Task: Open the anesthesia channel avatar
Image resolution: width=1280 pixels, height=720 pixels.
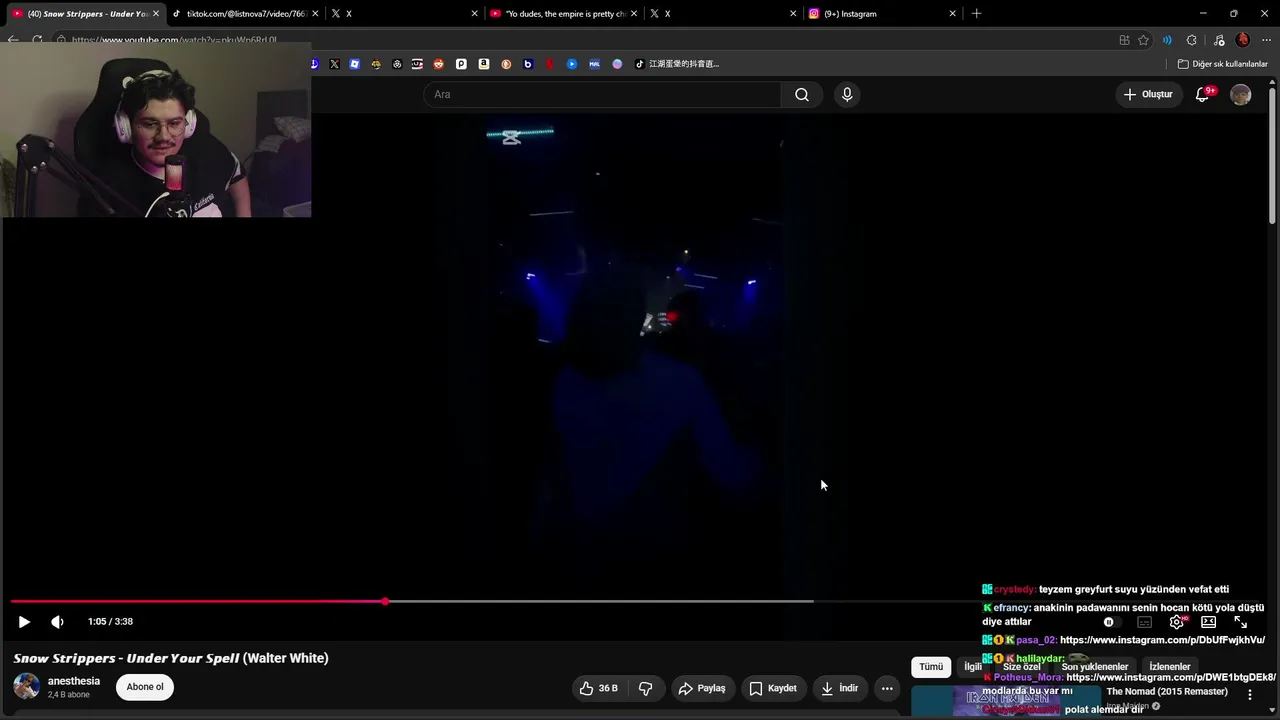Action: click(x=27, y=687)
